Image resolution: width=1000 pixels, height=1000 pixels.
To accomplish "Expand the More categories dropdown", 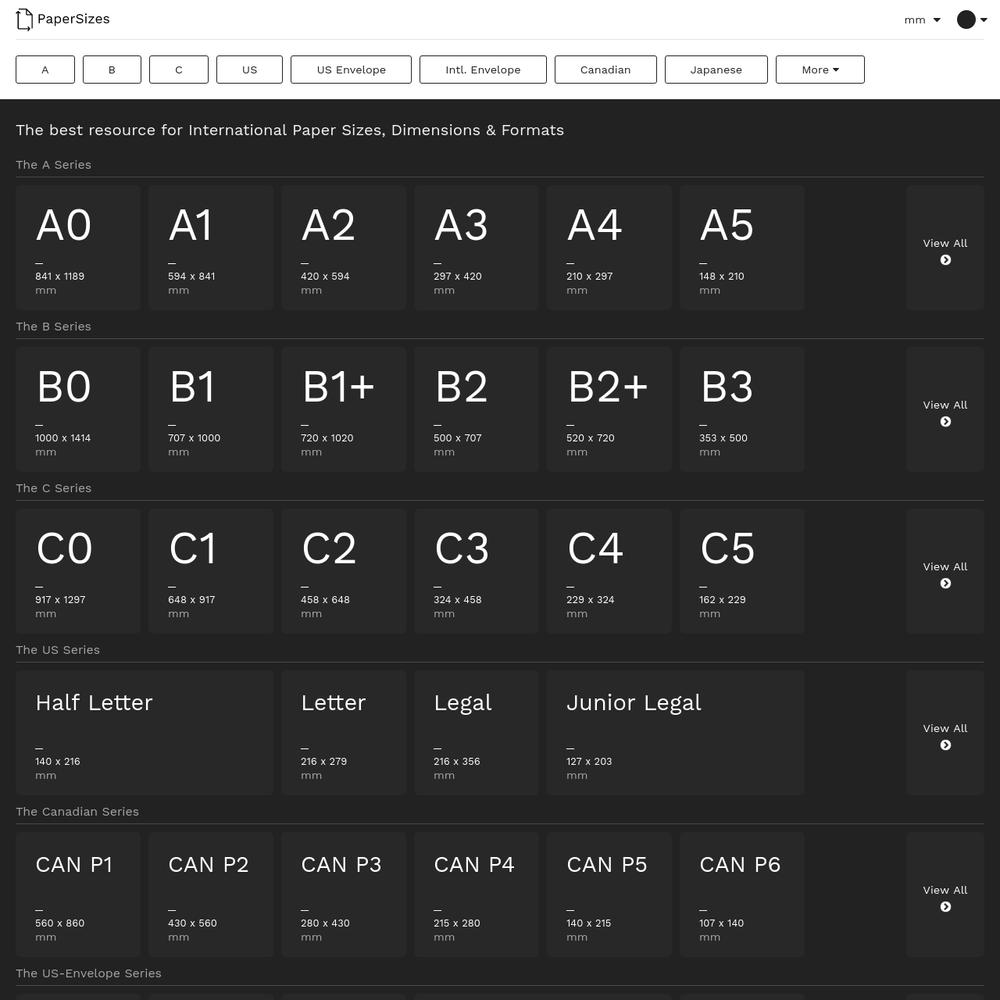I will [820, 70].
